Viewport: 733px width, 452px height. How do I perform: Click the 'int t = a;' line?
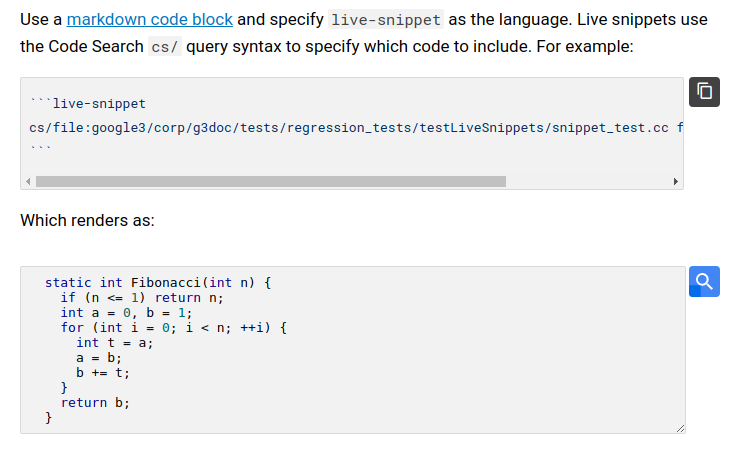115,343
